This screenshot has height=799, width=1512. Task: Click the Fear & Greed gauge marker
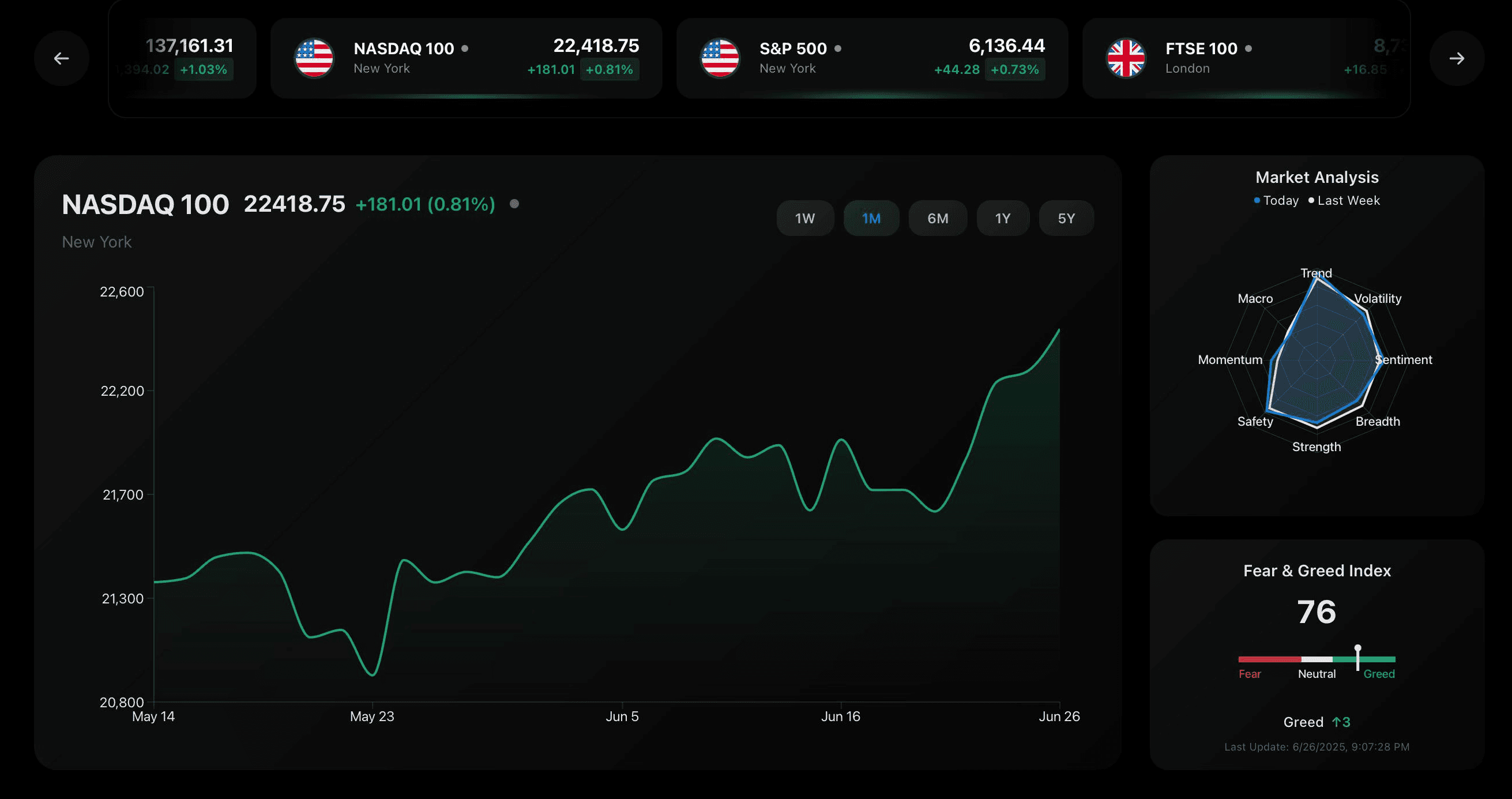pyautogui.click(x=1357, y=657)
